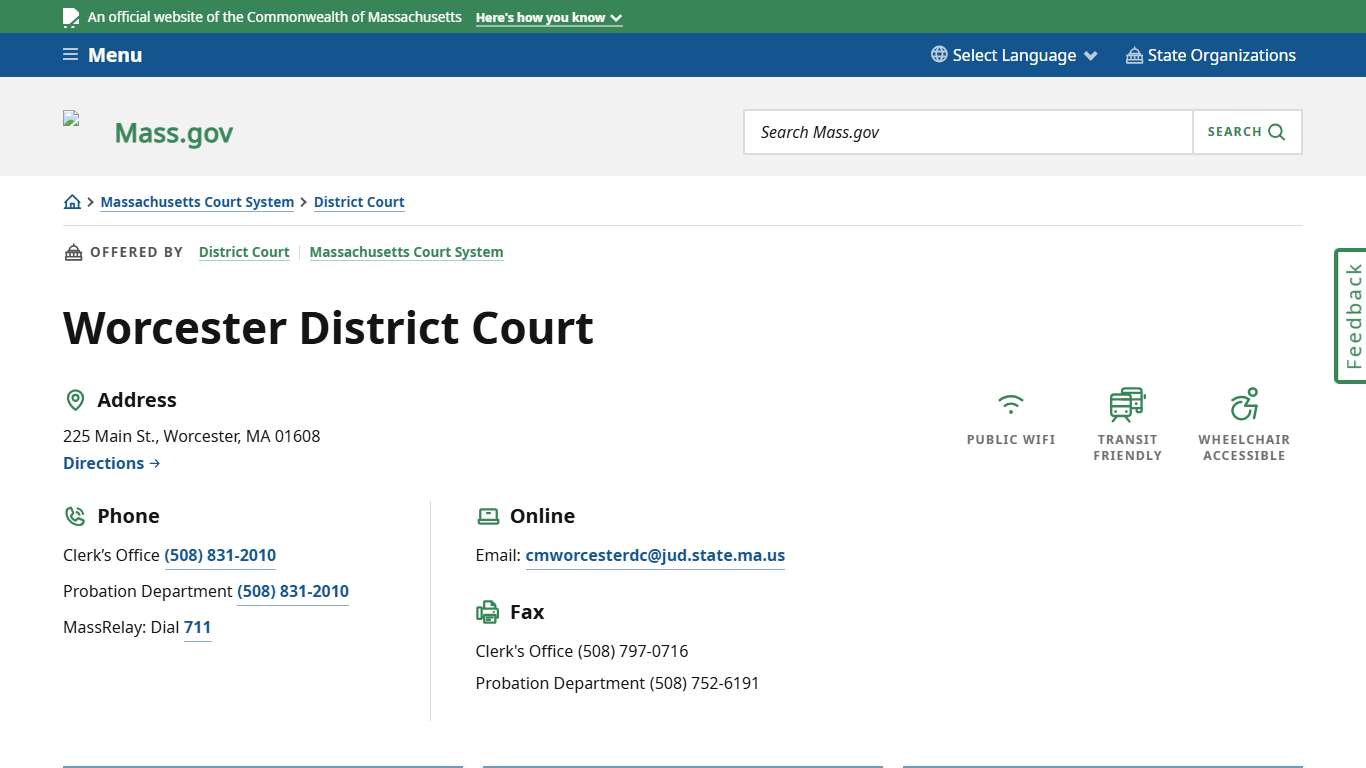Click the Wheelchair Accessible icon

pyautogui.click(x=1244, y=404)
